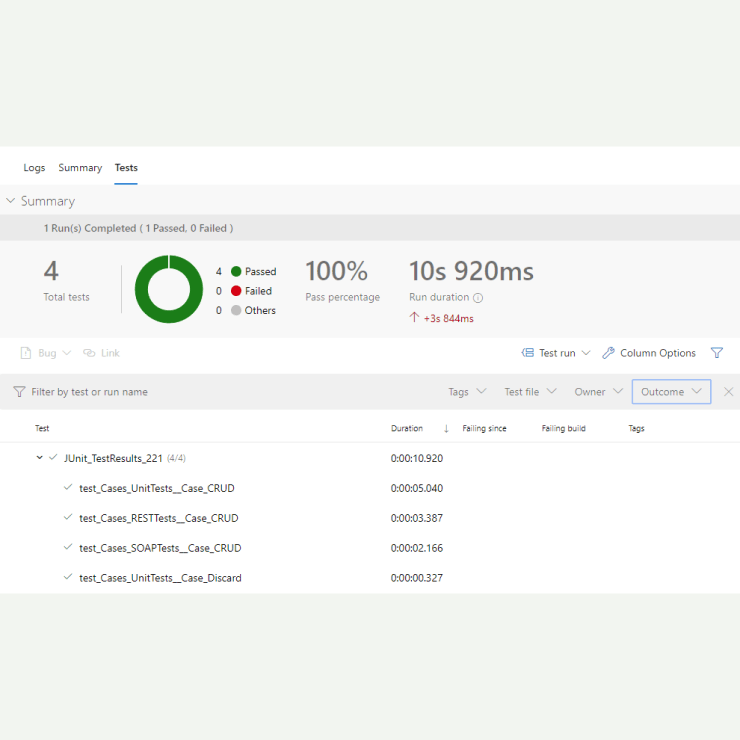Click the duration 0:00:02.166
Image resolution: width=740 pixels, height=740 pixels.
tap(417, 548)
